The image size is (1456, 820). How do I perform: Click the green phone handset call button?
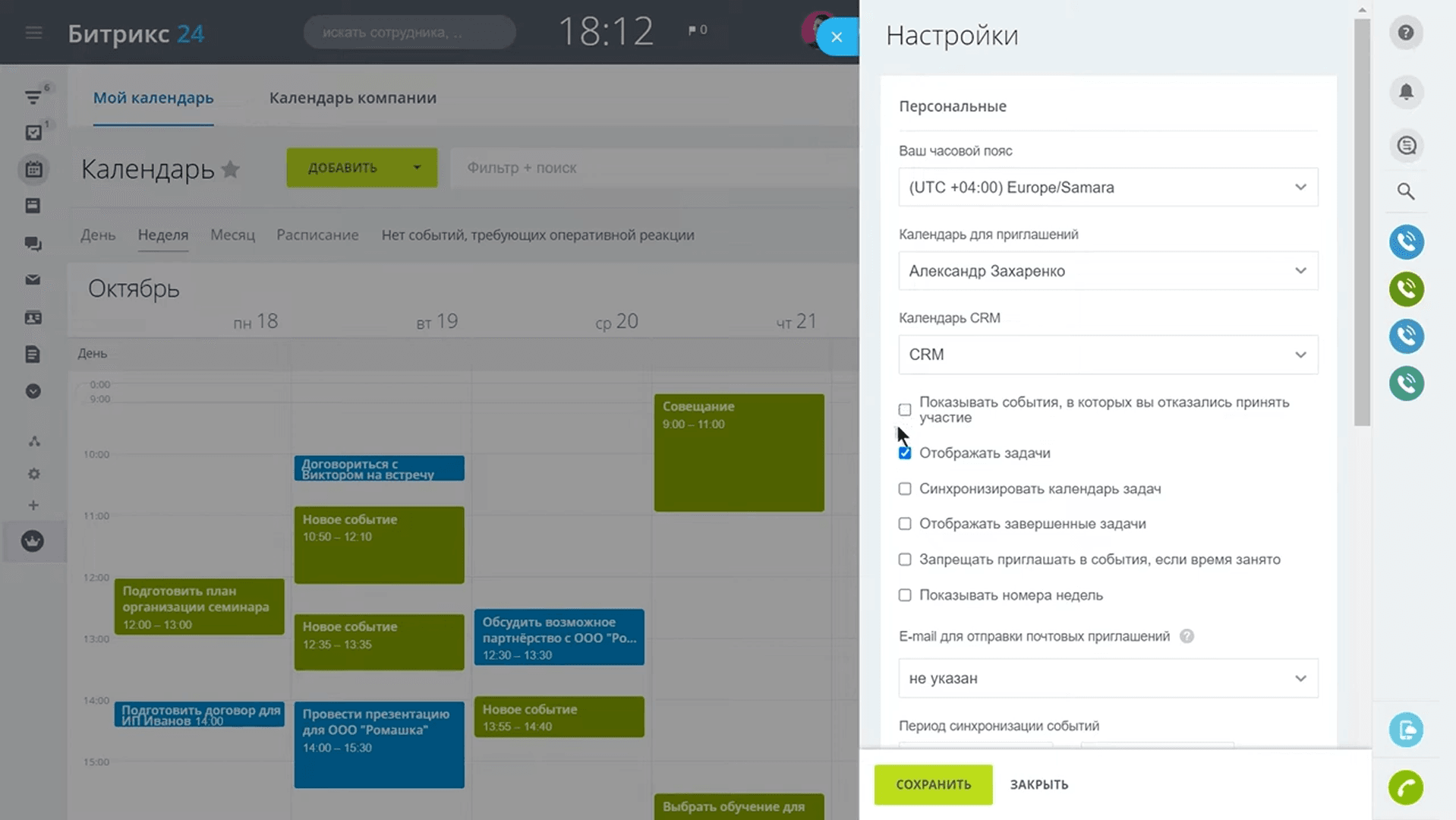tap(1406, 787)
